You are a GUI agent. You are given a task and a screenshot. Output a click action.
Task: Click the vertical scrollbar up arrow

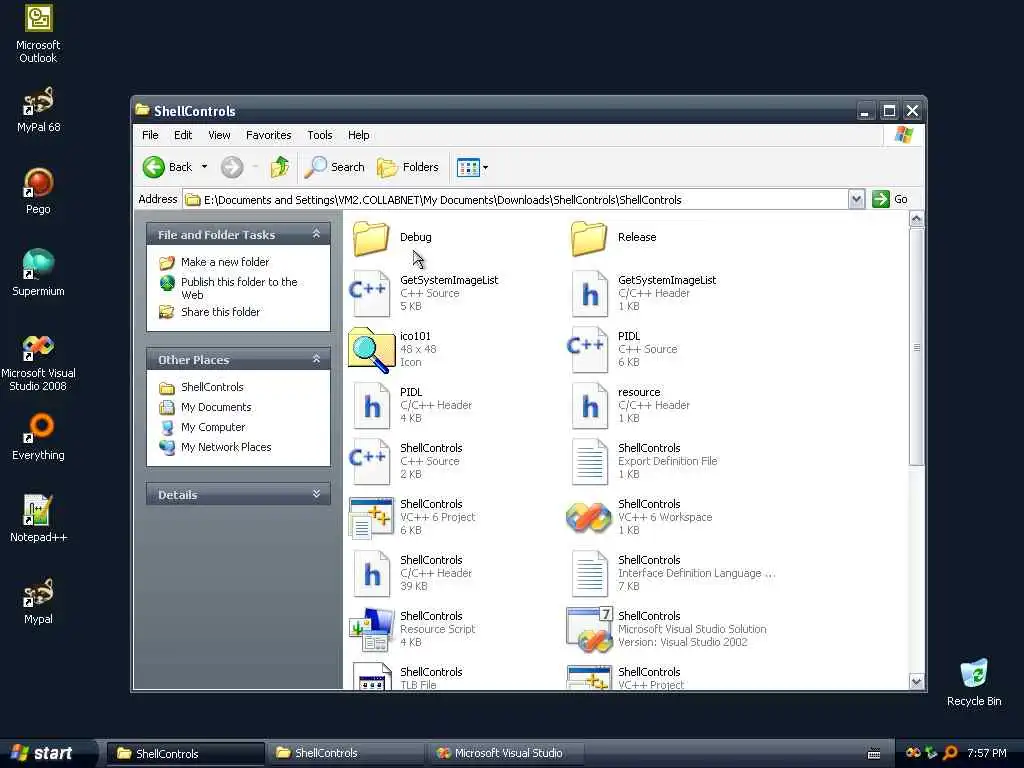coord(916,219)
